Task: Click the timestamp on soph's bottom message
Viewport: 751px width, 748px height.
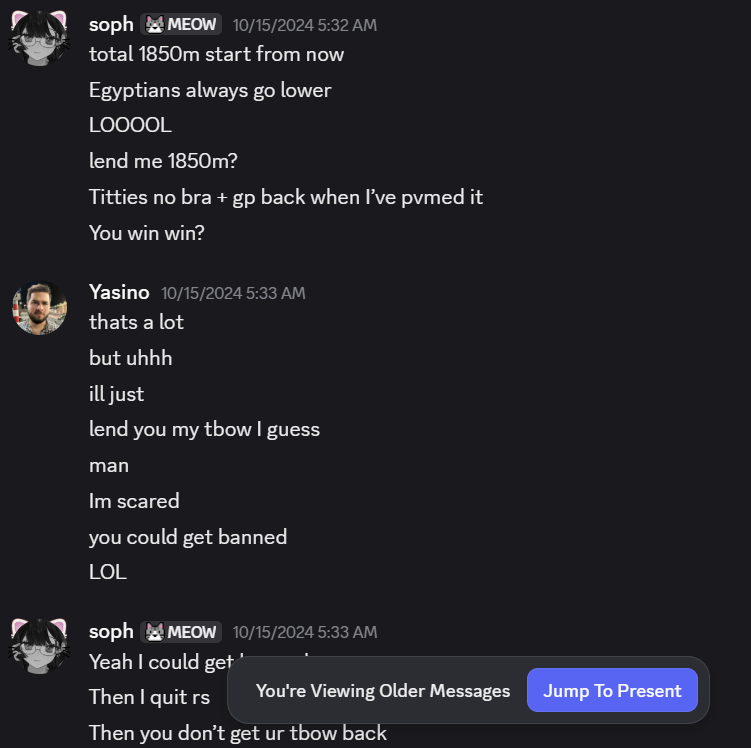Action: (x=304, y=632)
